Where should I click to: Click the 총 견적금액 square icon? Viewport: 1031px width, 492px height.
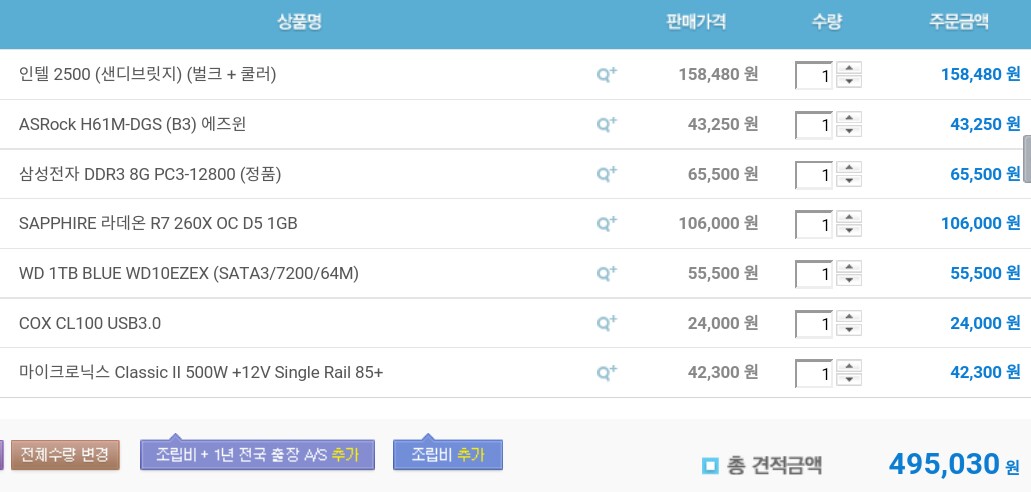coord(710,465)
